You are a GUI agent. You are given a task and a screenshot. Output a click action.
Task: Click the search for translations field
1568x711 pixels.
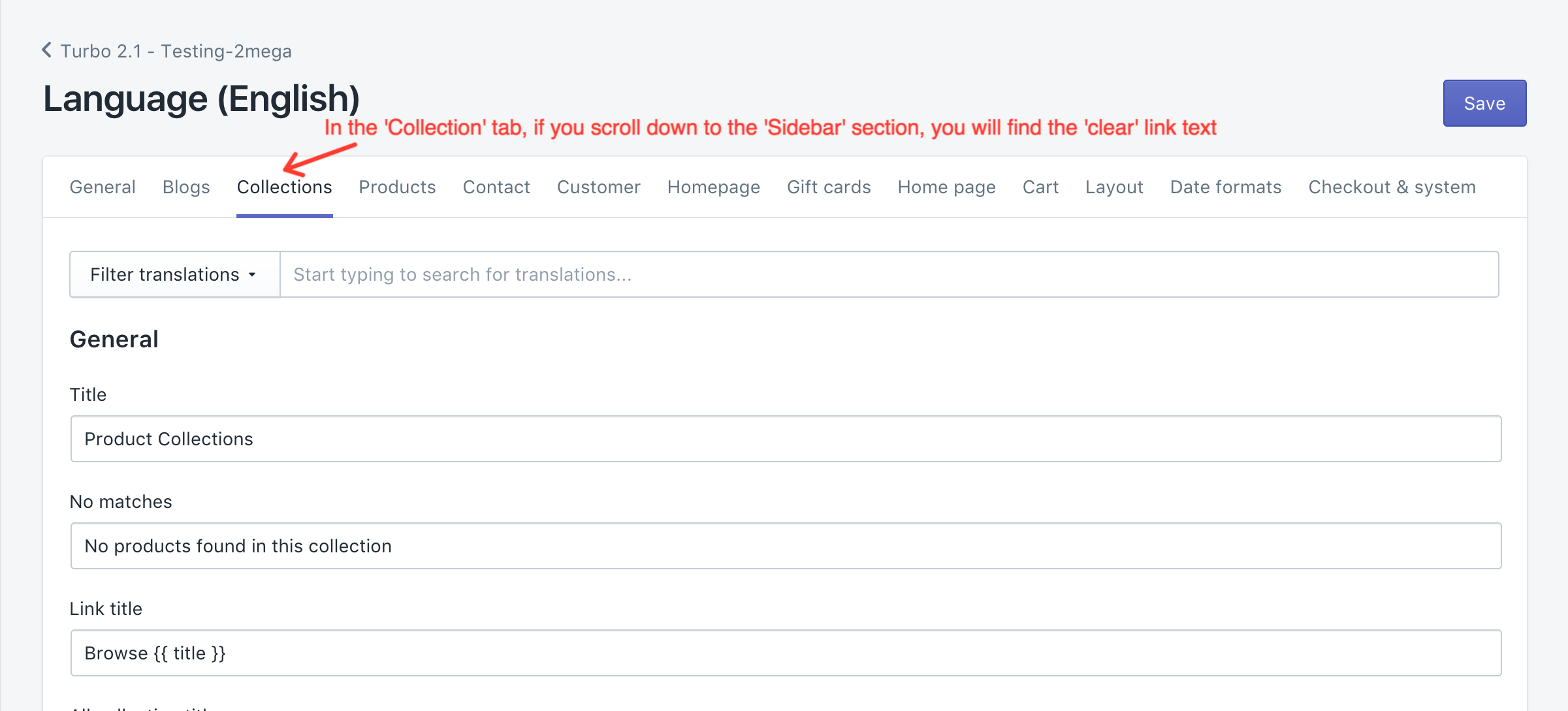click(x=888, y=275)
